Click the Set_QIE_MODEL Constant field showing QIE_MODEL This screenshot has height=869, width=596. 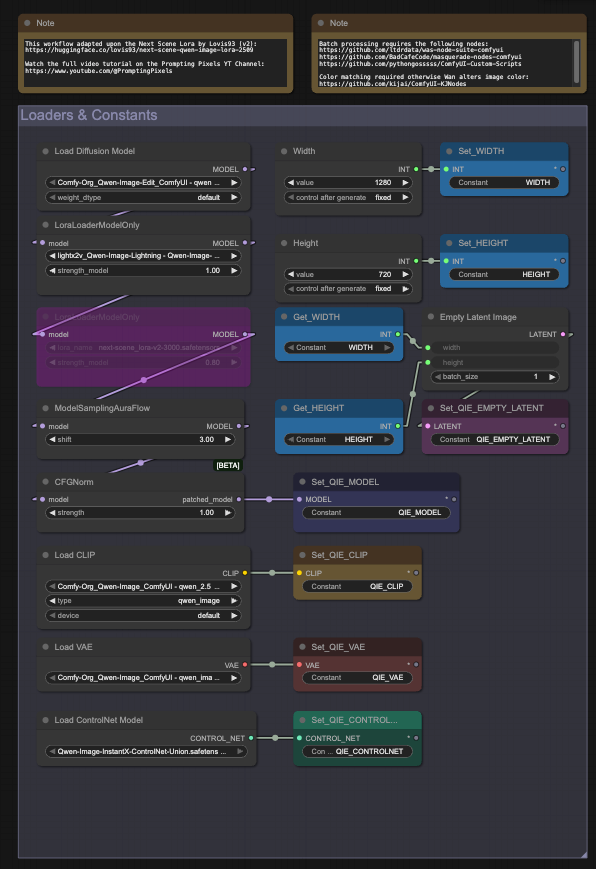tap(376, 513)
